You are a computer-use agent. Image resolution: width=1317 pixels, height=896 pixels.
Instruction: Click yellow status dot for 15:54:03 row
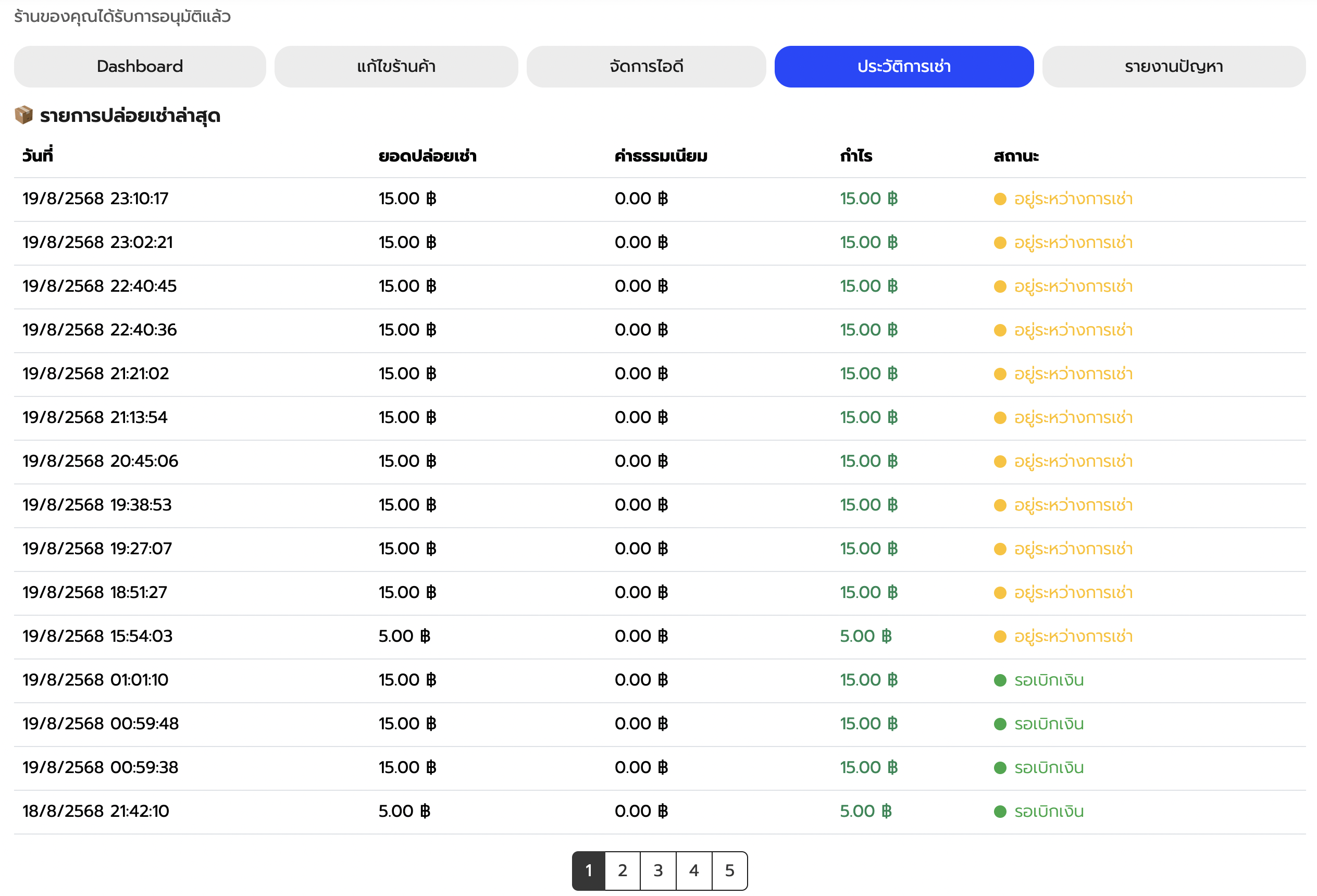pyautogui.click(x=1000, y=637)
